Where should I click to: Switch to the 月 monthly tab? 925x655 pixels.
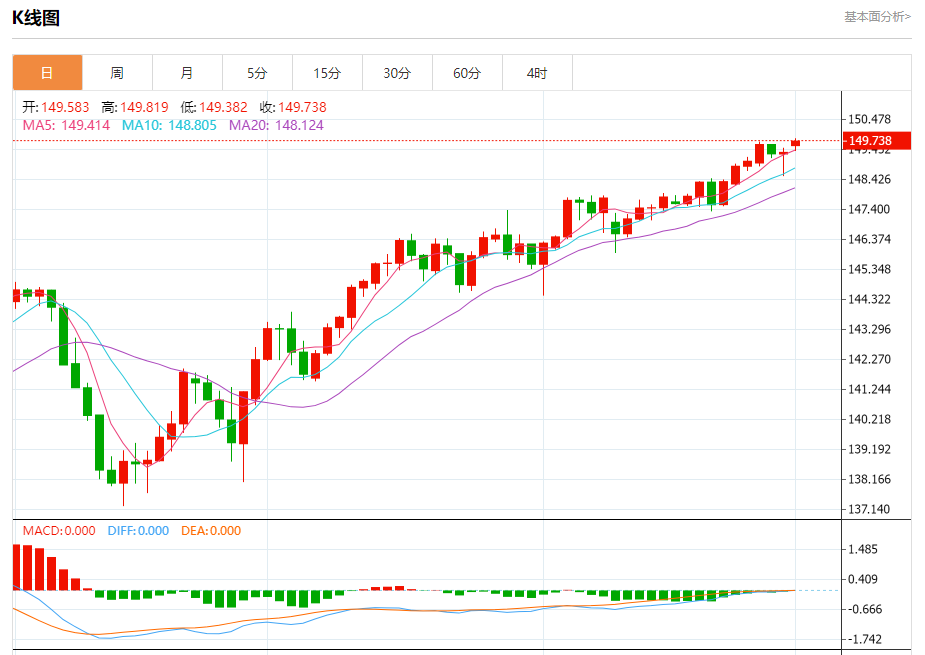(187, 73)
